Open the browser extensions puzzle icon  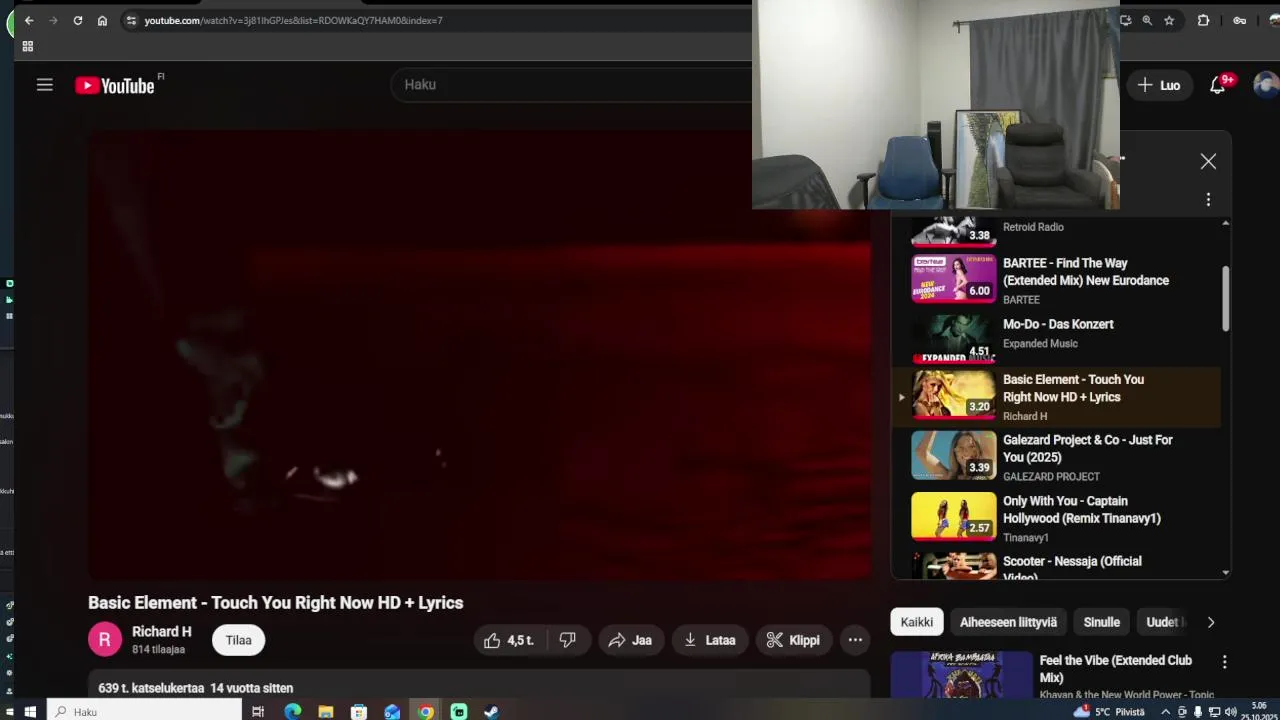(1203, 20)
